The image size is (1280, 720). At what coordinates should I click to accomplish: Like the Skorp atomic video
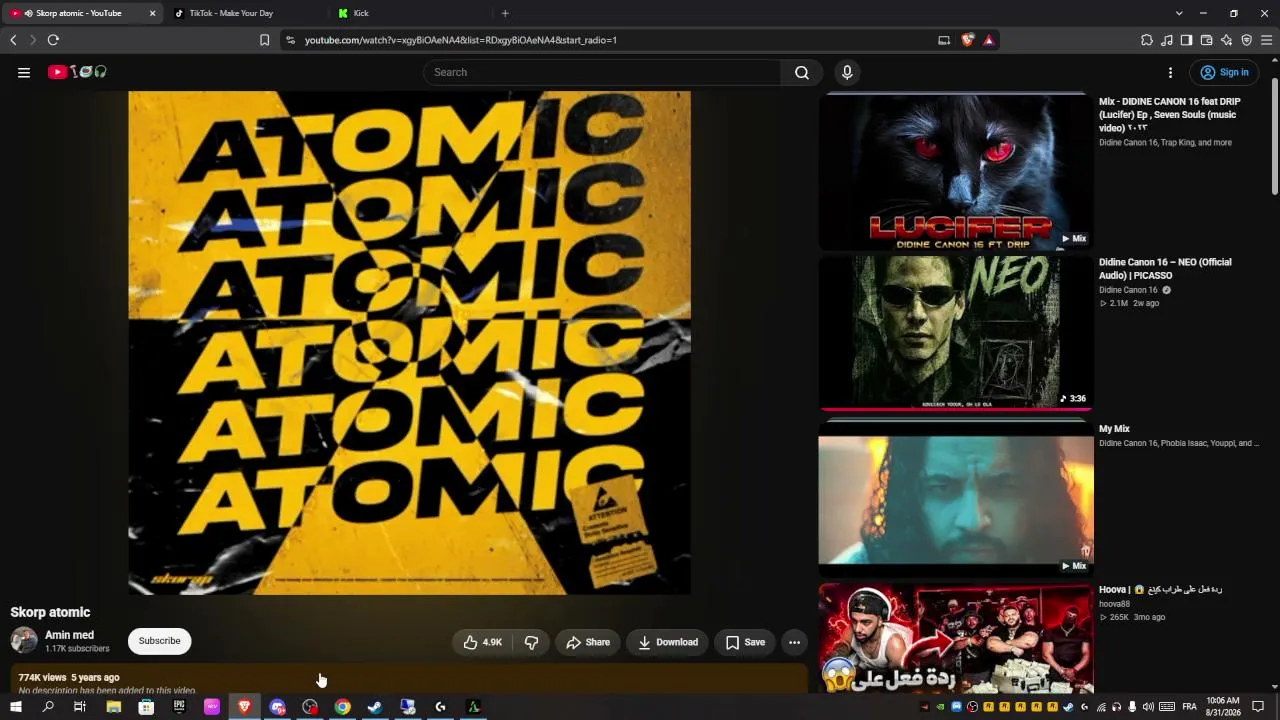click(x=482, y=642)
